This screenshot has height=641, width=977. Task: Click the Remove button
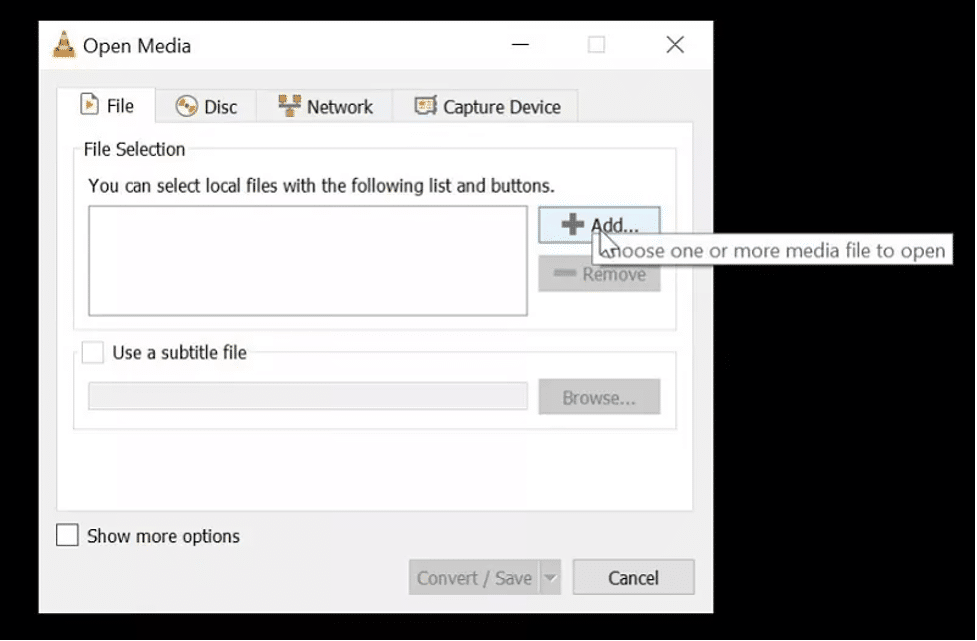coord(598,273)
